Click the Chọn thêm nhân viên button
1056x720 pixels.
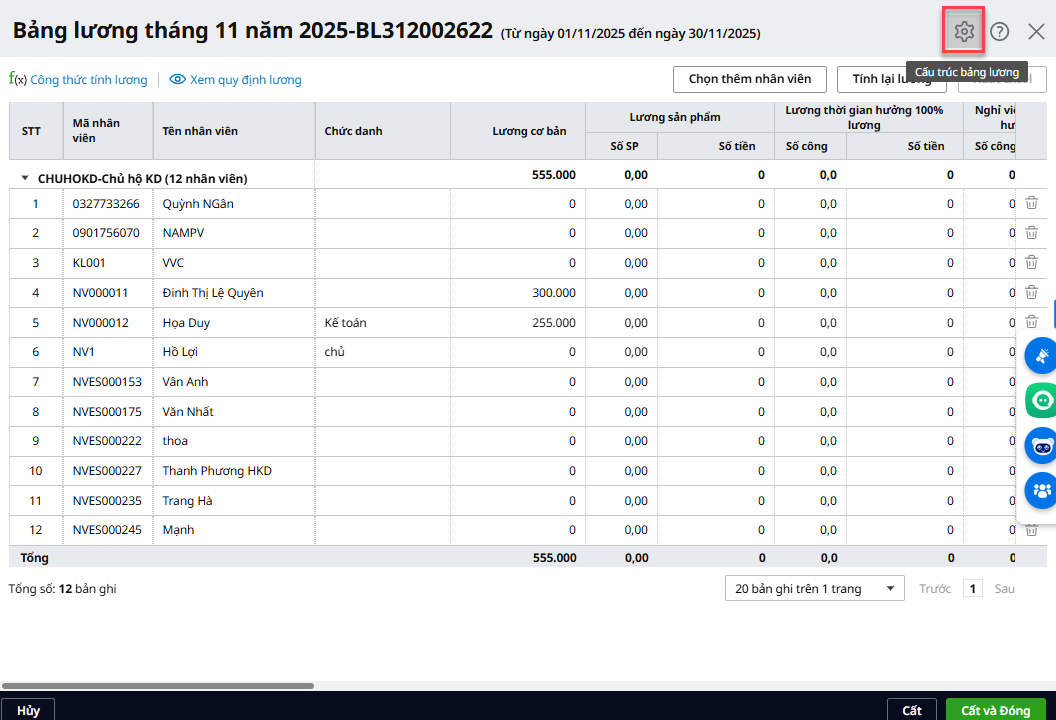749,79
